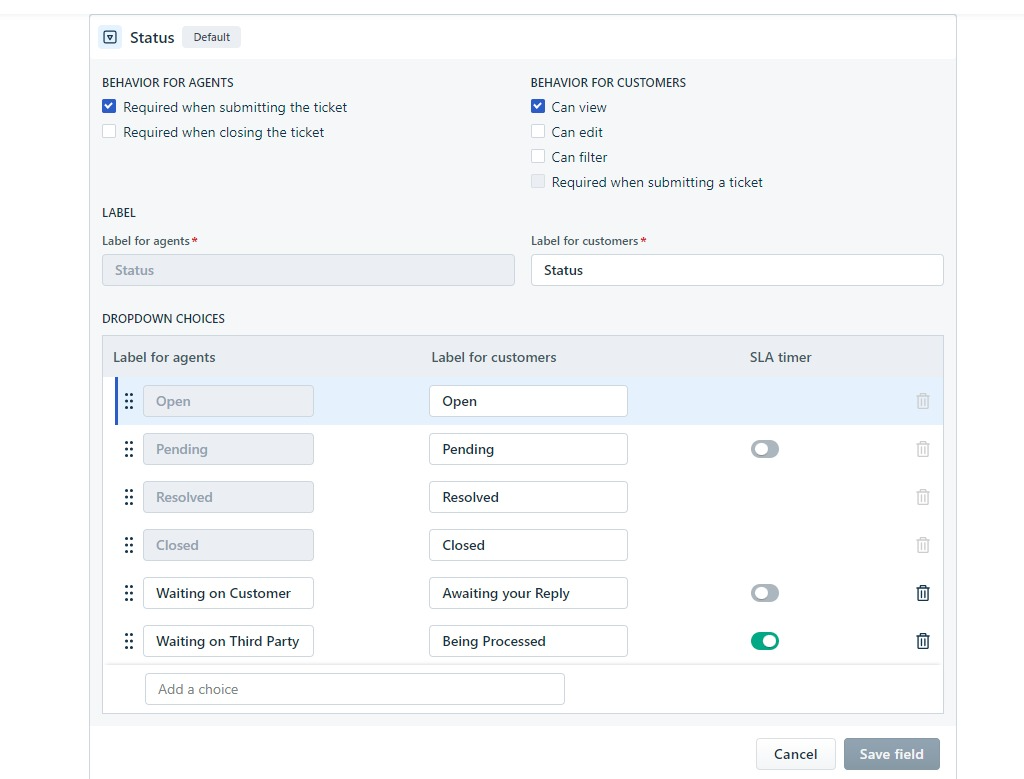Click the Status dropdown field icon
The height and width of the screenshot is (779, 1024).
[110, 37]
